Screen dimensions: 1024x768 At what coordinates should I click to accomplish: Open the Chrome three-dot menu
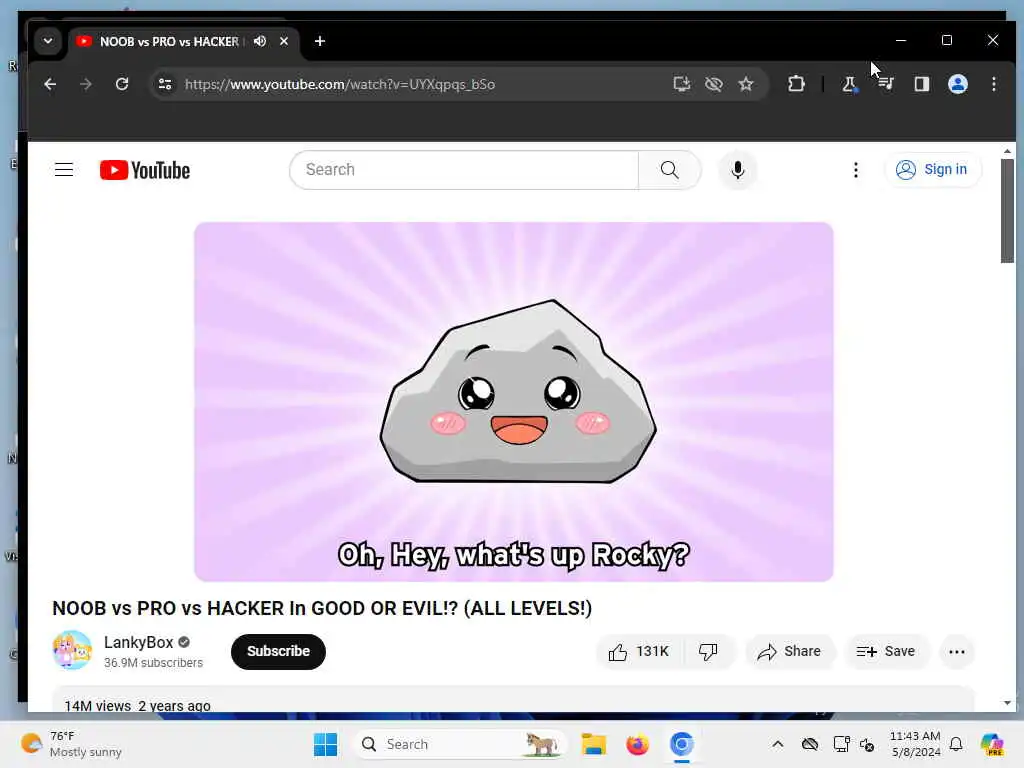[994, 84]
